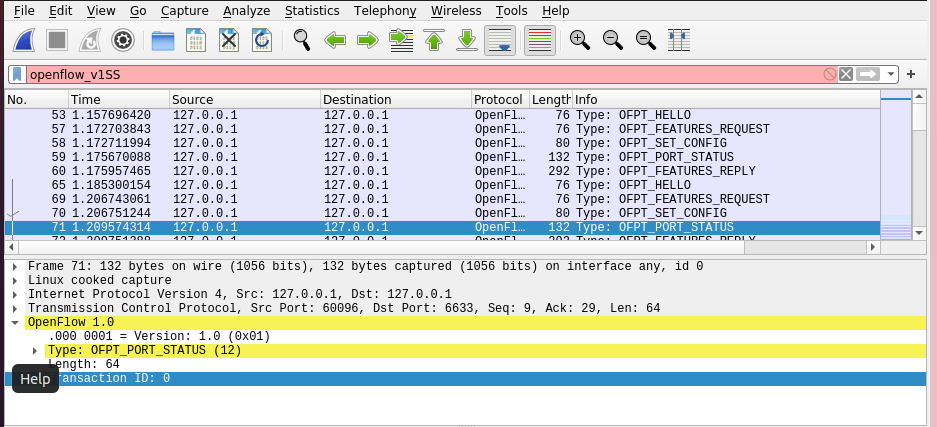Open the display filter history dropdown
The image size is (937, 427).
[x=890, y=74]
